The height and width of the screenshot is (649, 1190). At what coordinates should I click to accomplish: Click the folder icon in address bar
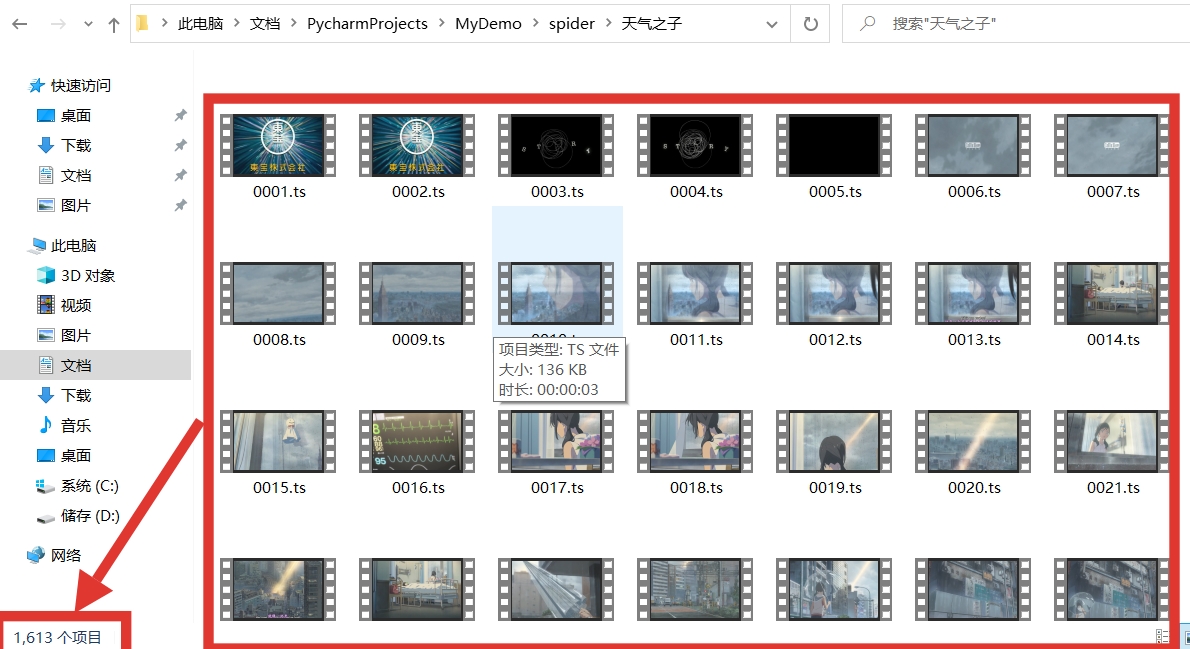click(x=142, y=24)
